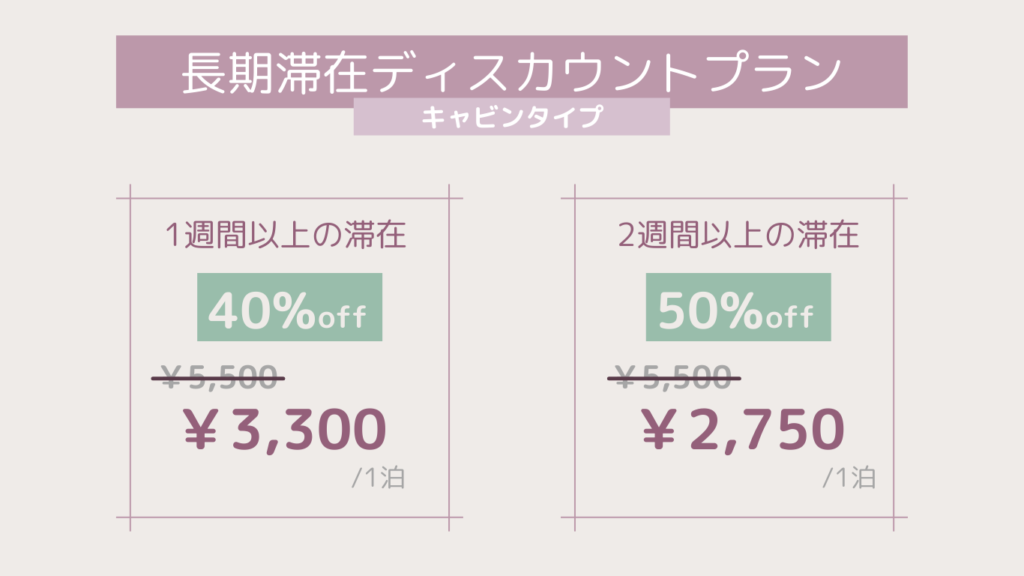This screenshot has height=576, width=1024.
Task: Click the right strikethrough ¥5,500 price
Action: coord(674,377)
